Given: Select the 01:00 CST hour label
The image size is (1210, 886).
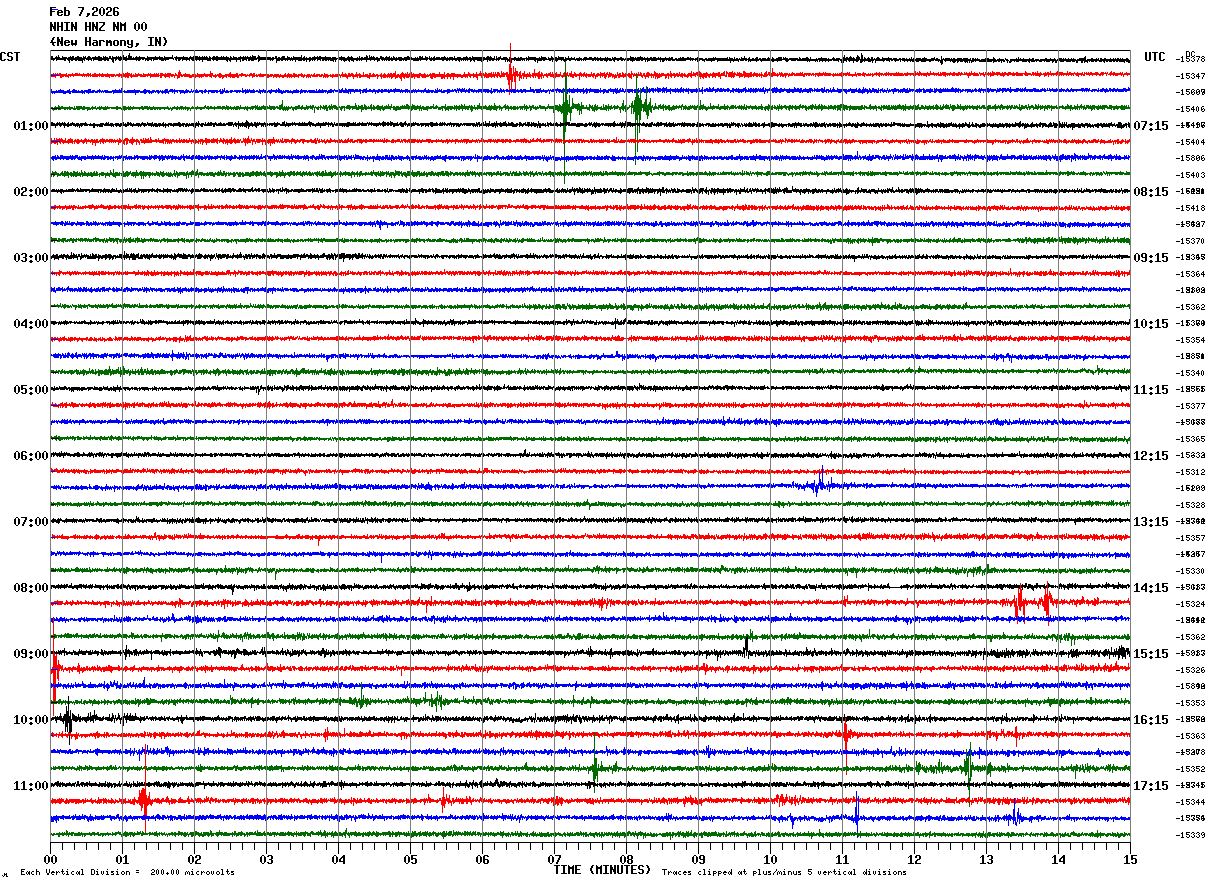Looking at the screenshot, I should pyautogui.click(x=31, y=126).
